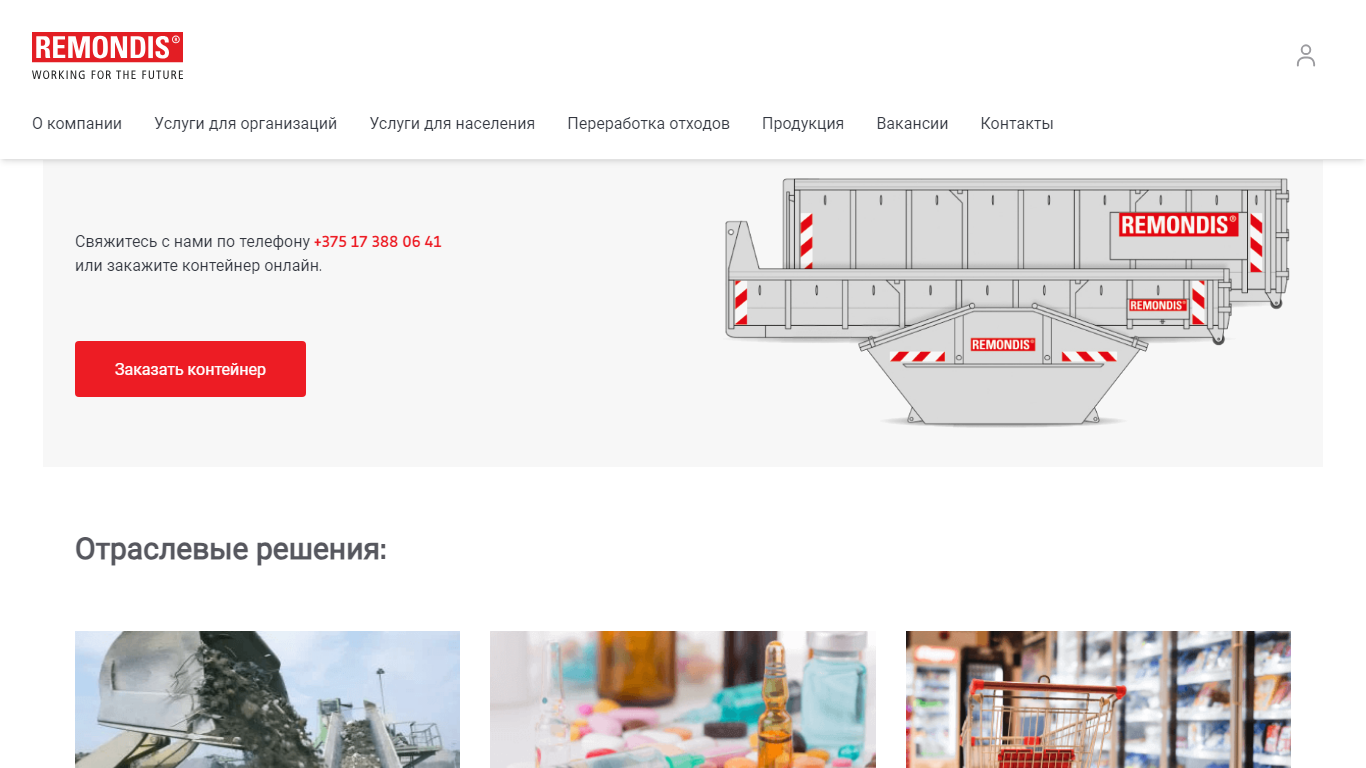
Task: Open the excavator waste industry card
Action: [267, 699]
